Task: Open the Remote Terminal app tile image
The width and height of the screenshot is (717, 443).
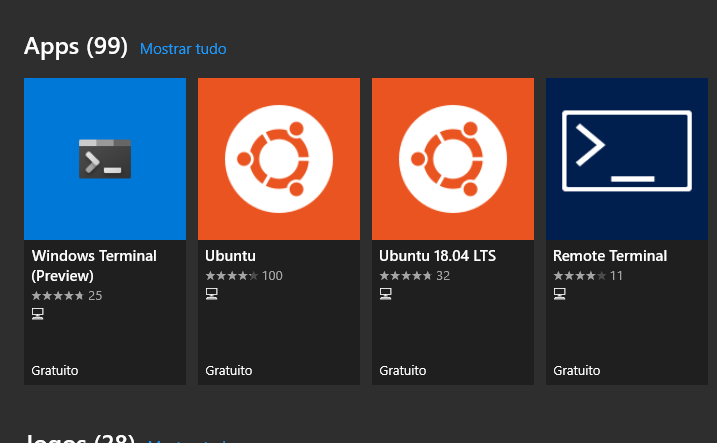Action: click(x=627, y=159)
